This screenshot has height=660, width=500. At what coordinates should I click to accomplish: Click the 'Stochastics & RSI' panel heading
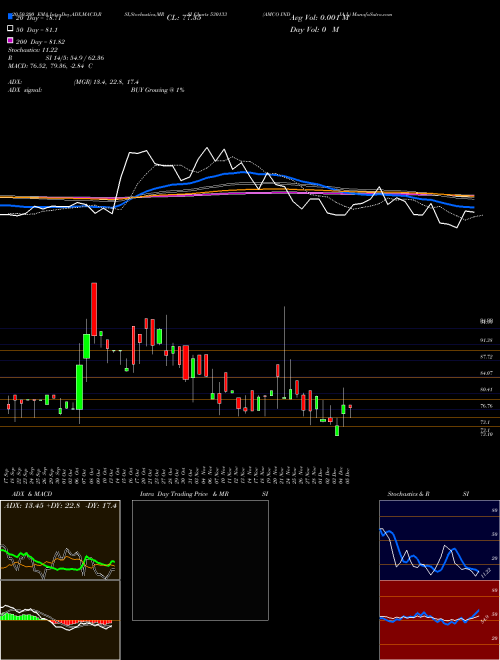(x=428, y=494)
